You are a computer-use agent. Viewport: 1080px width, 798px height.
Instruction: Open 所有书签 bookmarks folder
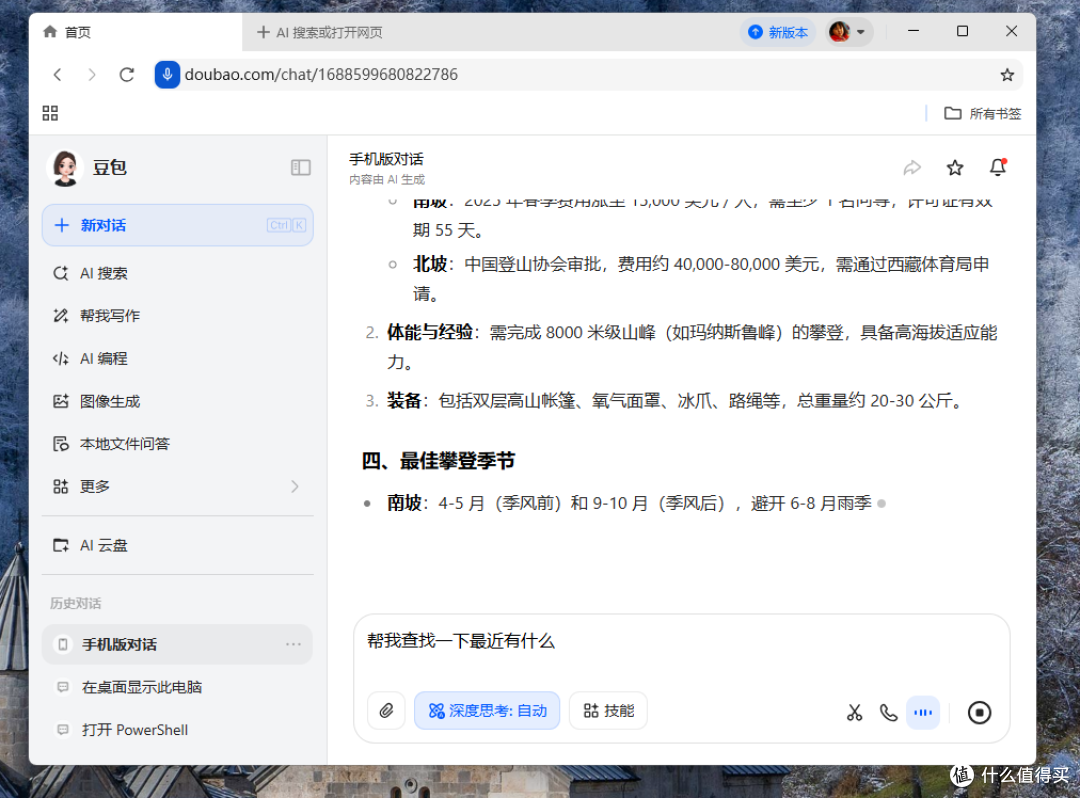tap(982, 114)
